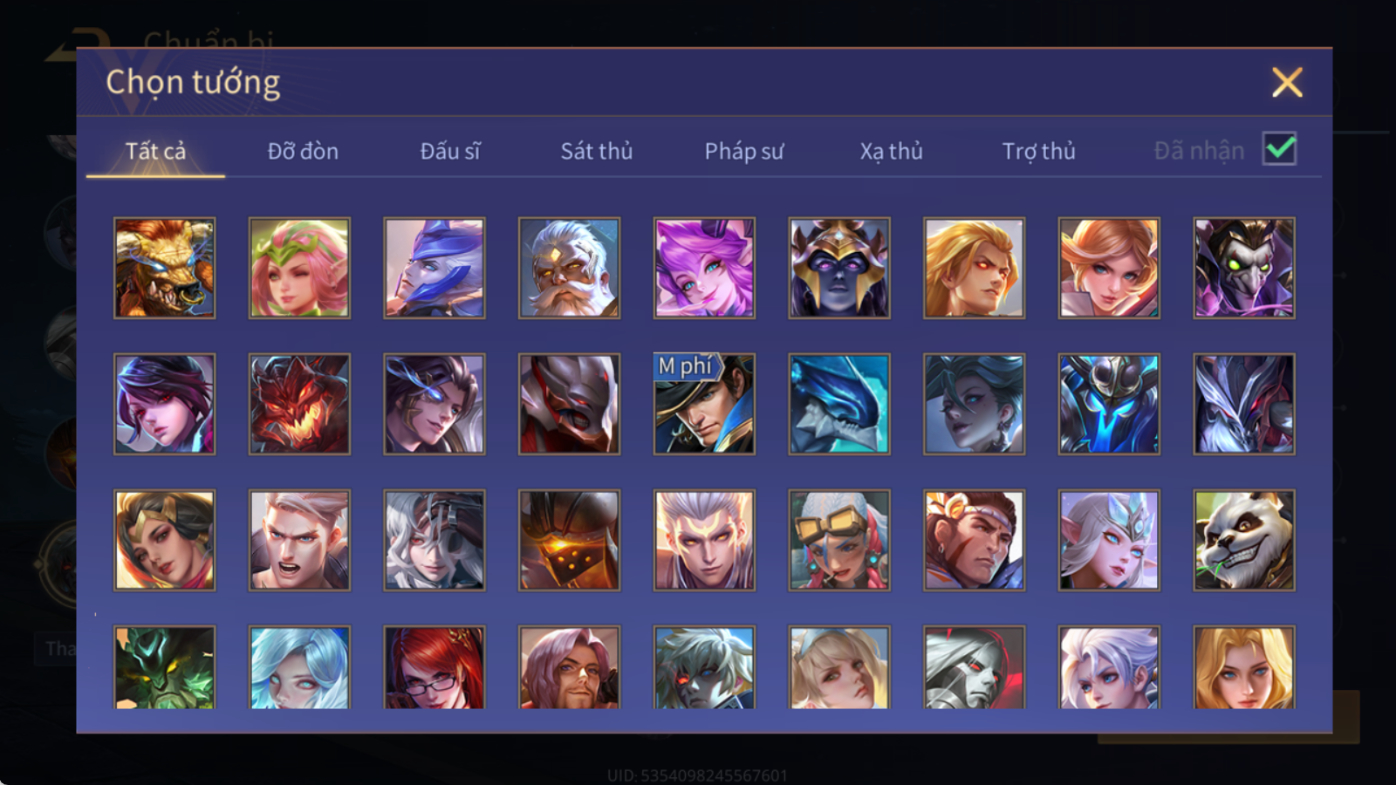The image size is (1396, 785).
Task: Pick the hero marked M phí
Action: 704,404
